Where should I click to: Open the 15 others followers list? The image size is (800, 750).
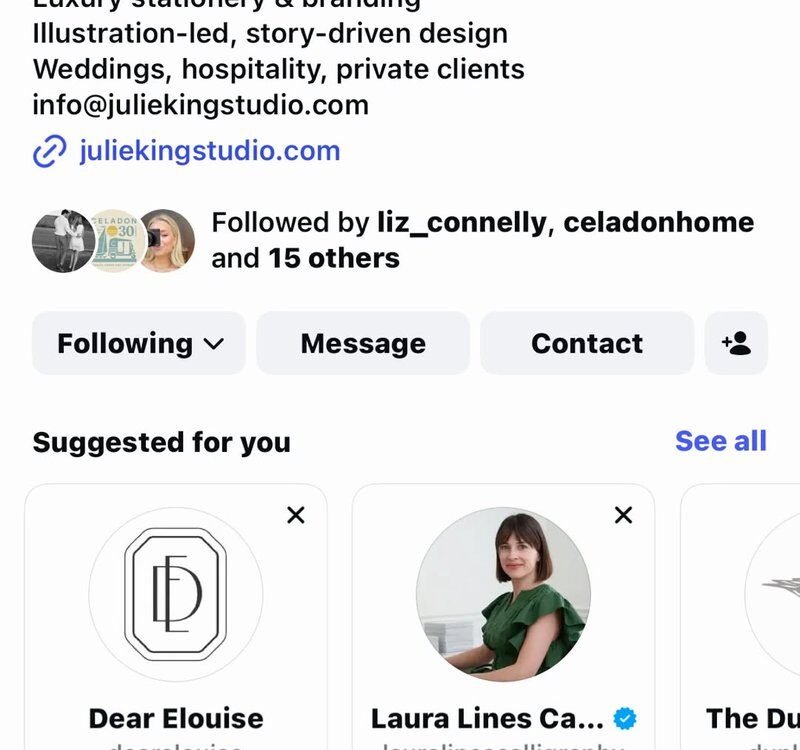tap(334, 258)
